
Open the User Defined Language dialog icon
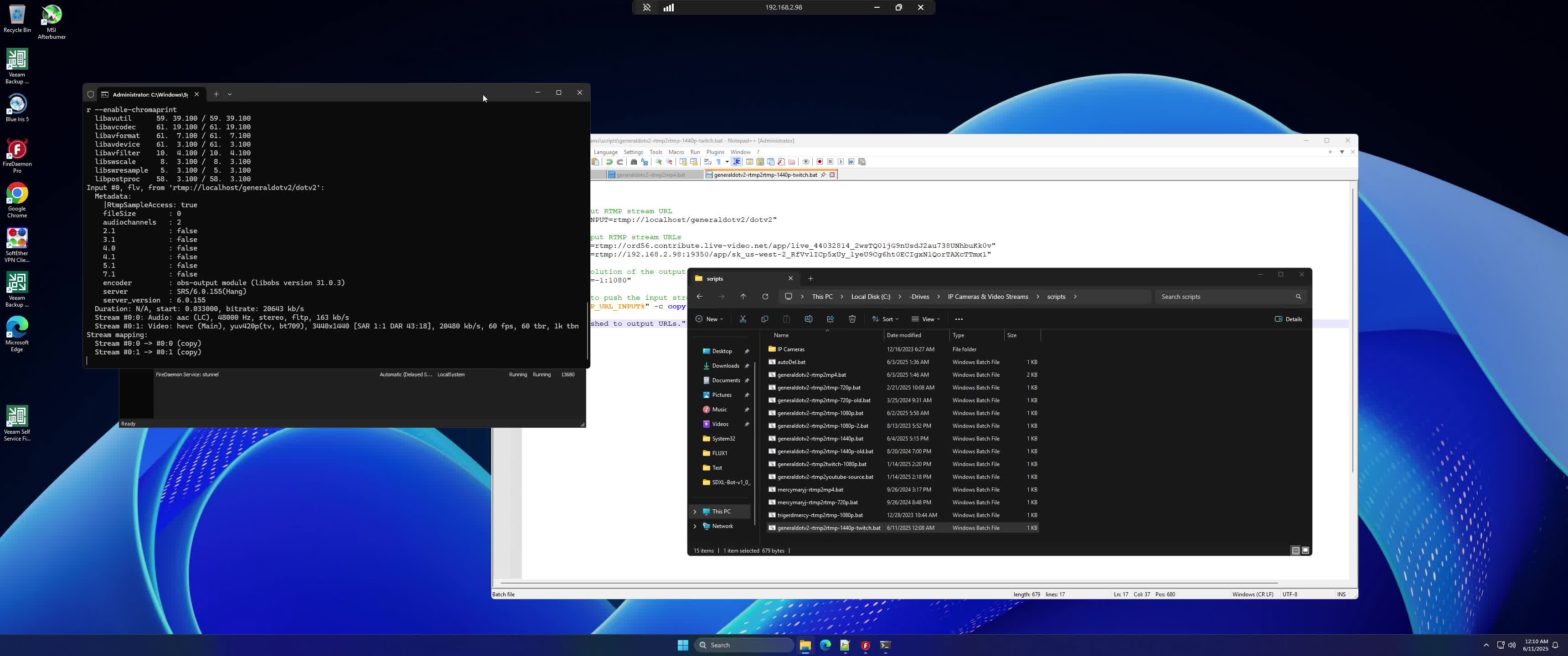pos(750,162)
